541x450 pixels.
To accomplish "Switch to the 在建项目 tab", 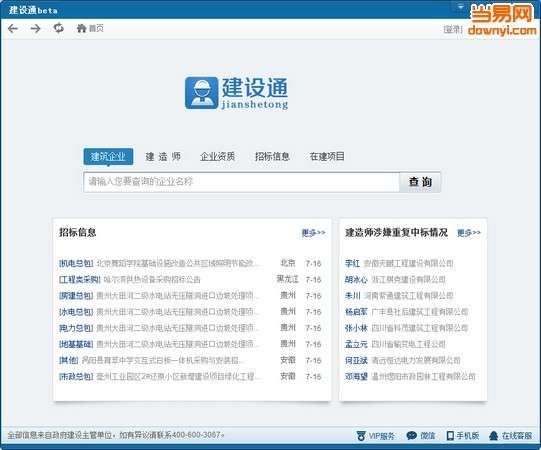I will pyautogui.click(x=327, y=157).
